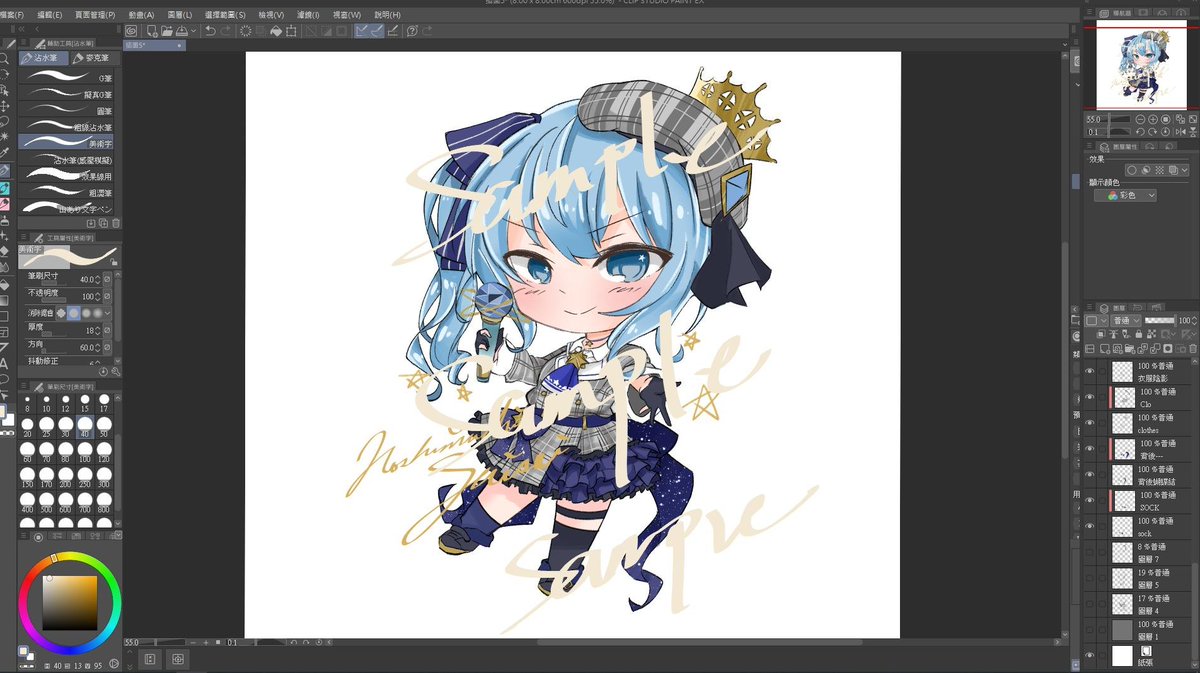Click the redo arrow icon
Image resolution: width=1200 pixels, height=673 pixels.
pyautogui.click(x=226, y=31)
